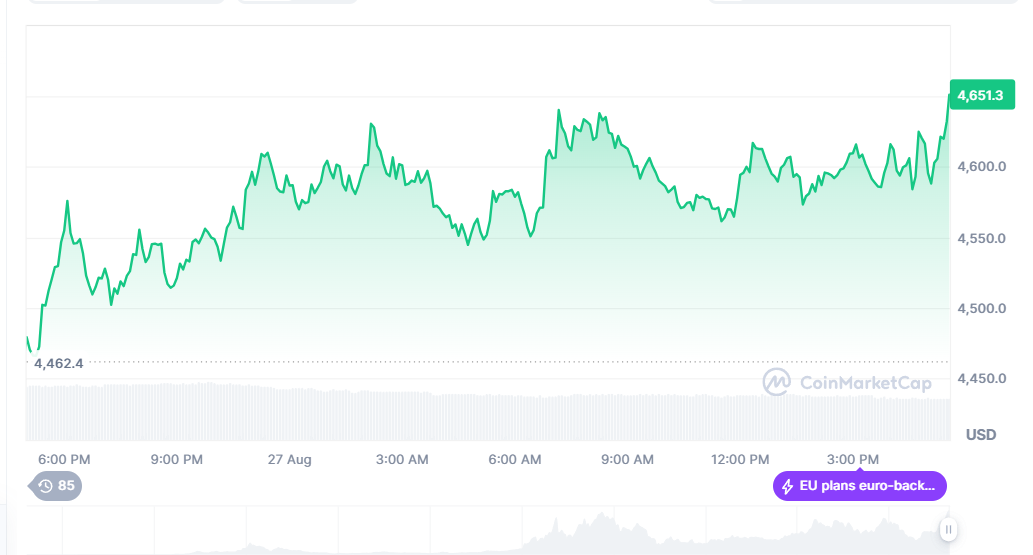Viewport: 1033px width, 555px height.
Task: Click the USD currency label
Action: click(x=980, y=435)
